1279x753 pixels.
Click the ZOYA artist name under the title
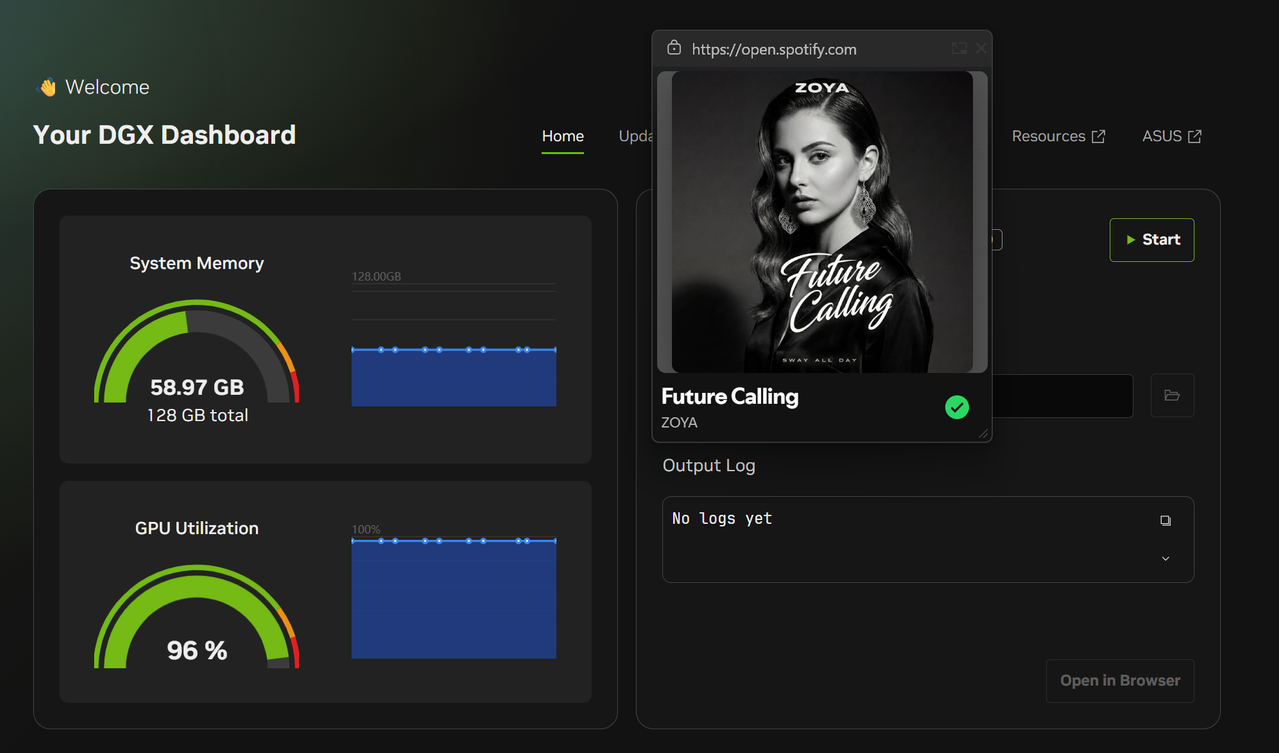coord(679,422)
